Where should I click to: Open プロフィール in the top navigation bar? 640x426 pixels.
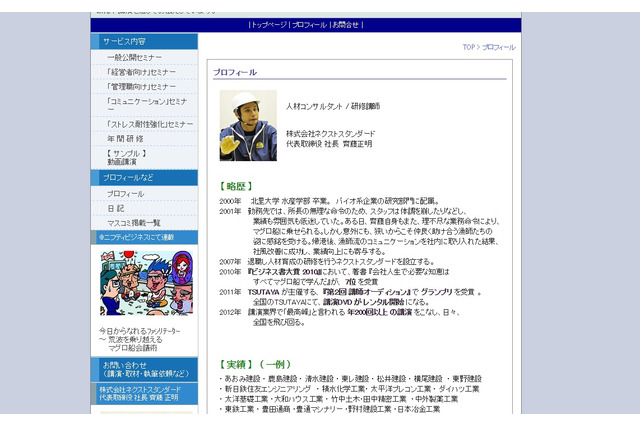[308, 24]
